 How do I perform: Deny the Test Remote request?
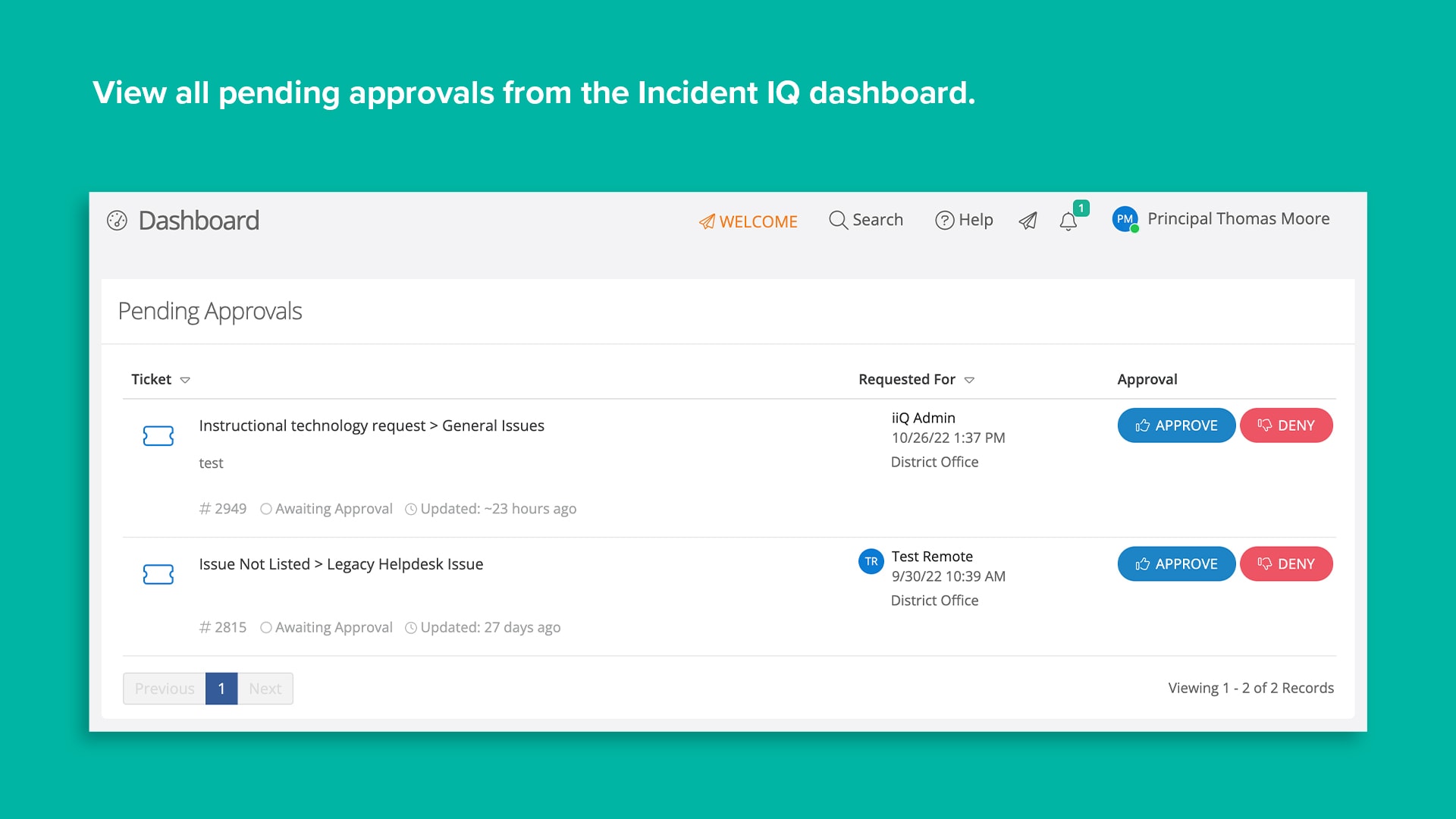[1286, 563]
